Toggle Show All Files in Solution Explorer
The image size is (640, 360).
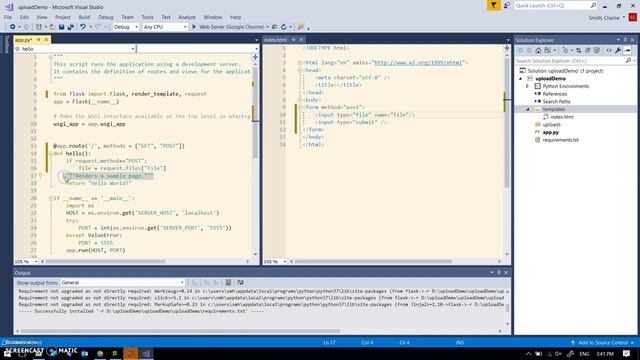(x=597, y=50)
